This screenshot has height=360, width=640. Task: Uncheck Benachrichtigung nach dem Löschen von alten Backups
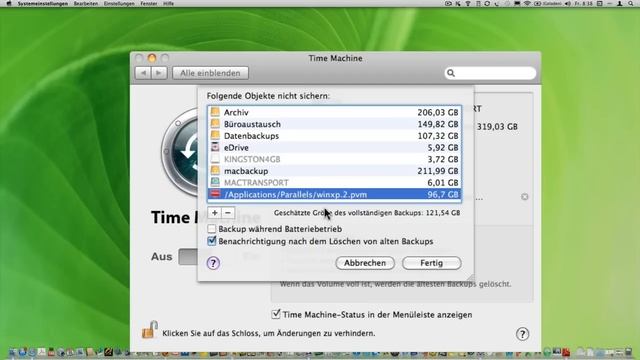(x=211, y=241)
